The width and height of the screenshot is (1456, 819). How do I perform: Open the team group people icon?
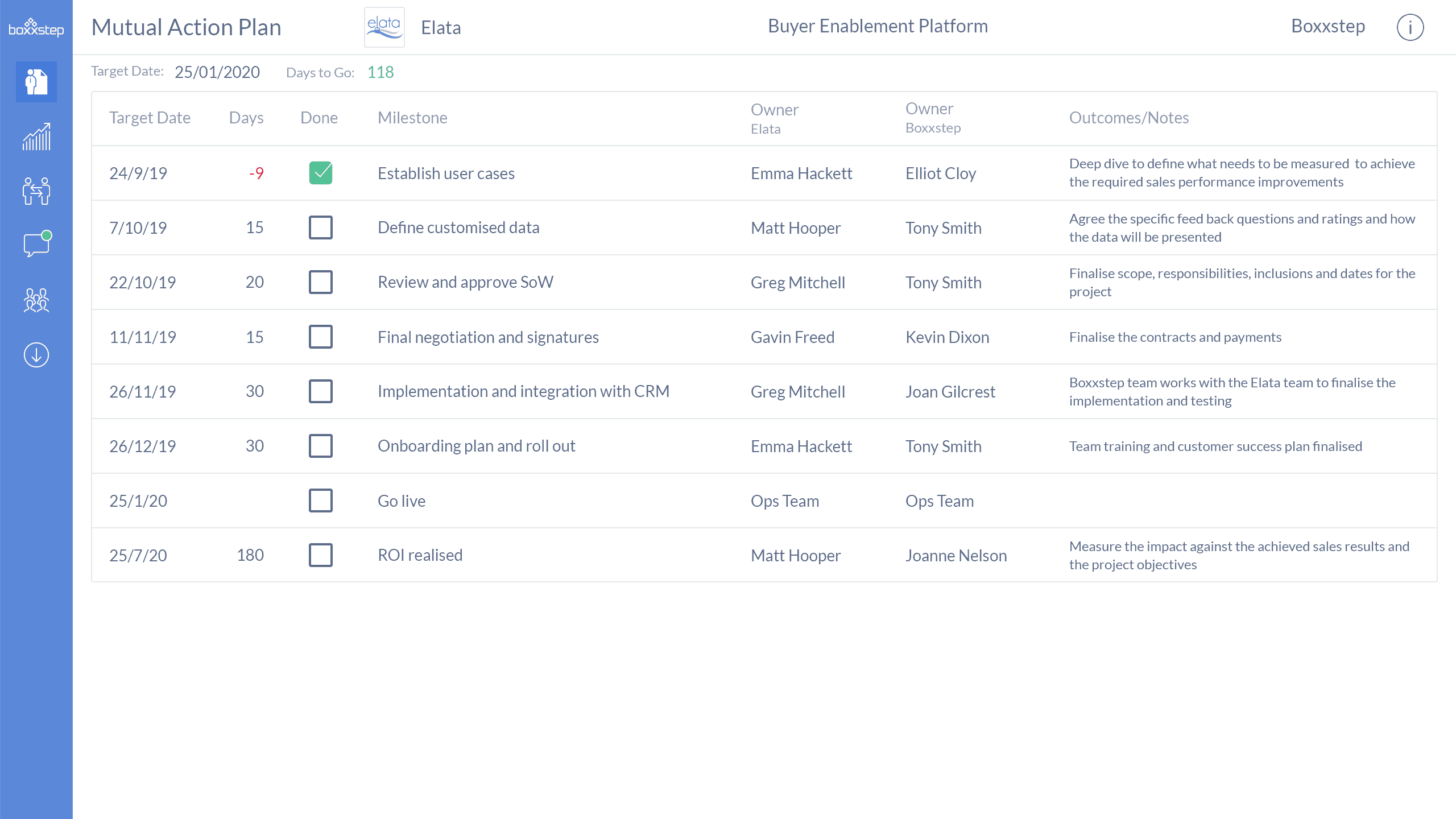point(36,300)
